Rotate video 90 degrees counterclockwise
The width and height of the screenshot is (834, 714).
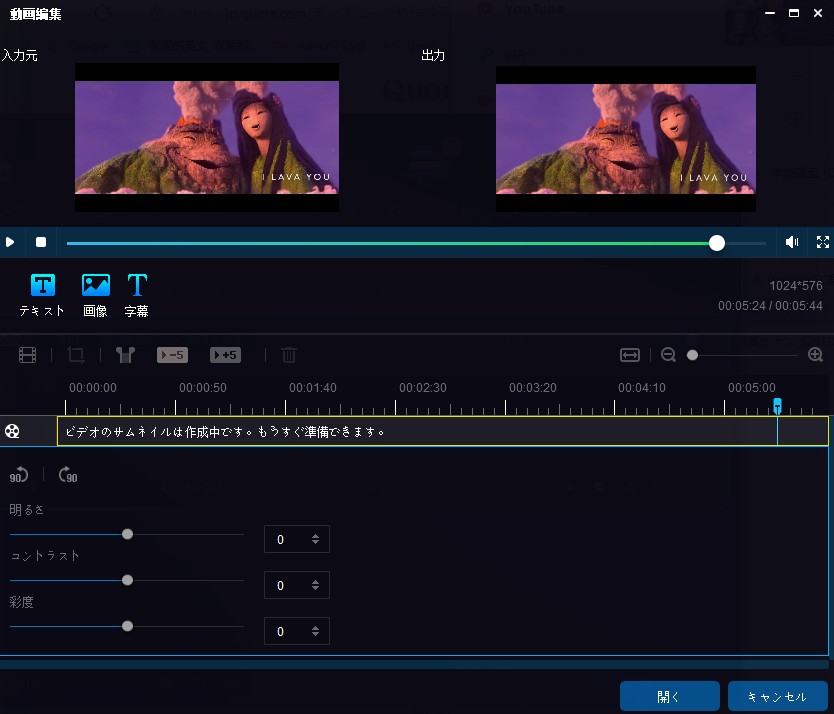click(19, 474)
